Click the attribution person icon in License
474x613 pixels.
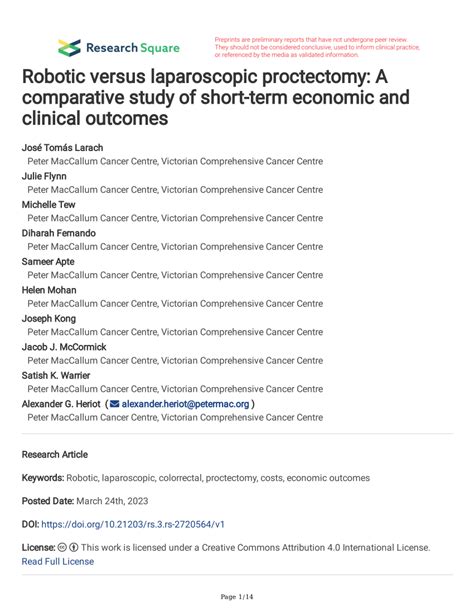[74, 547]
